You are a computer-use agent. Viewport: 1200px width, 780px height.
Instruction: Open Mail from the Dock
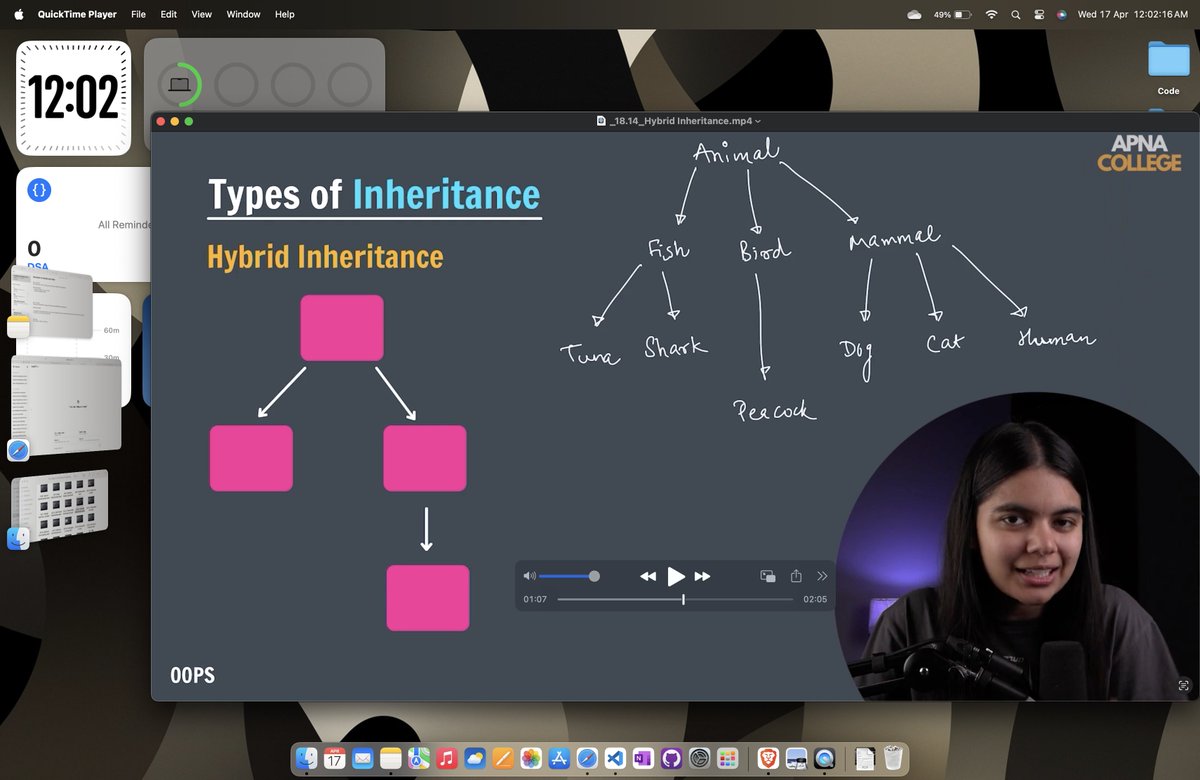[x=362, y=758]
